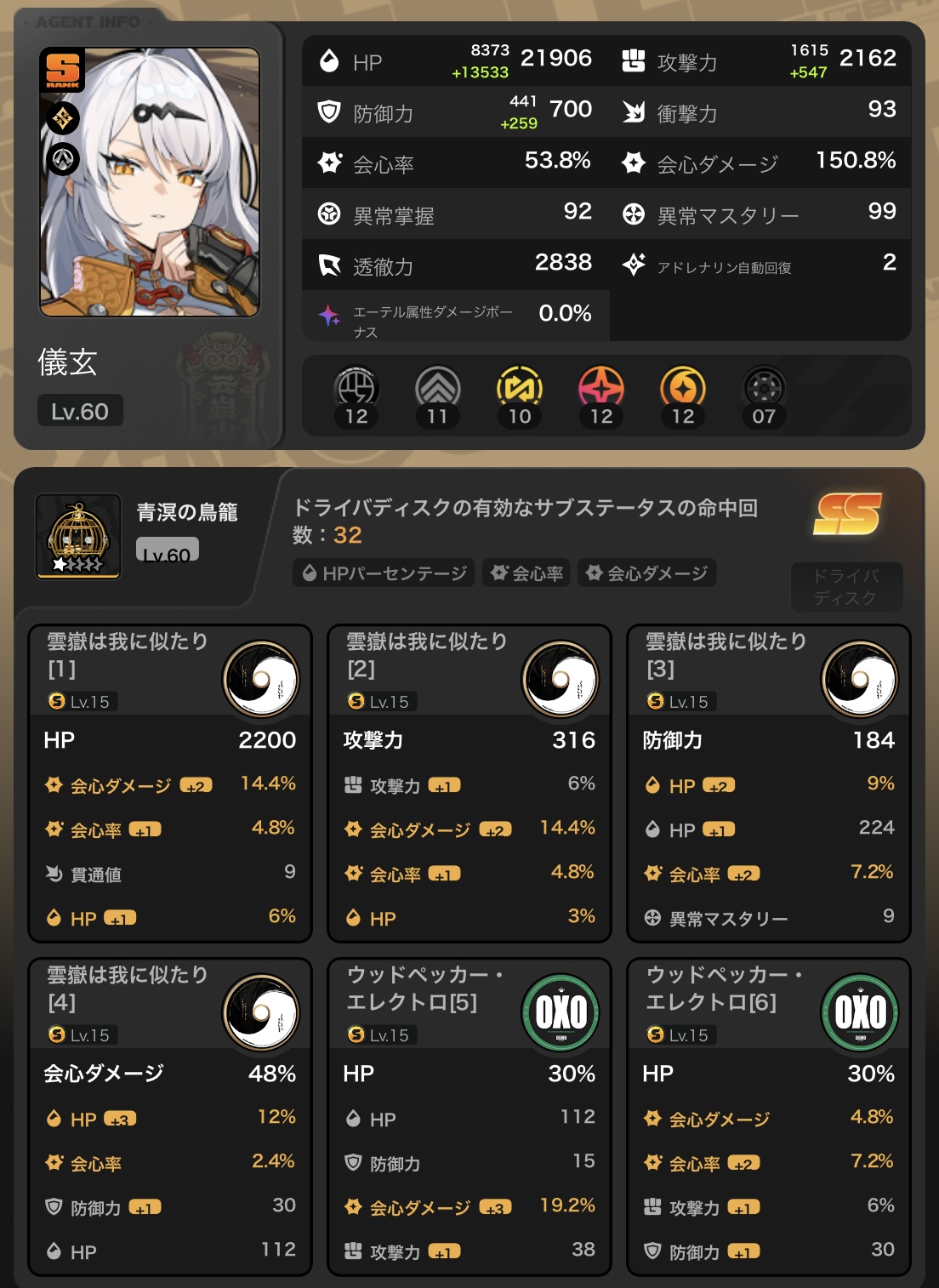The height and width of the screenshot is (1288, 939).
Task: Open disc slot 1 雲嶽は我に似たり card
Action: click(x=170, y=784)
